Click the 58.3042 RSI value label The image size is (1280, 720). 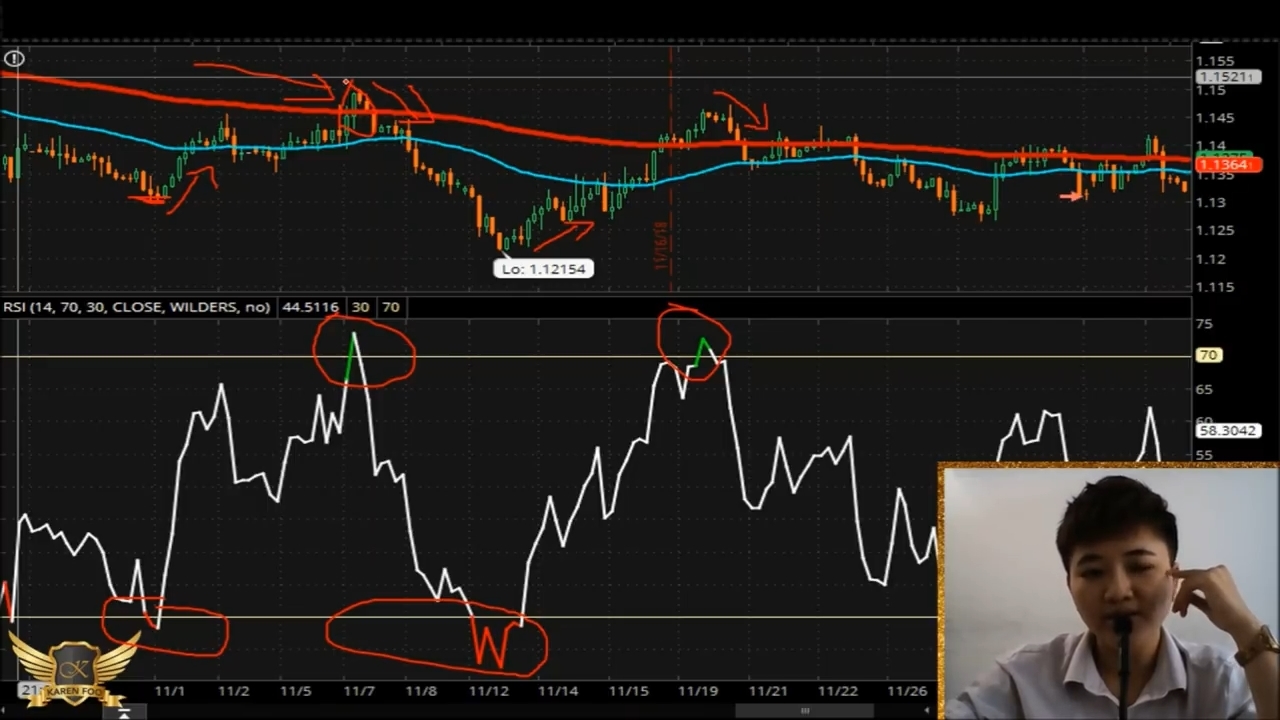pyautogui.click(x=1227, y=430)
